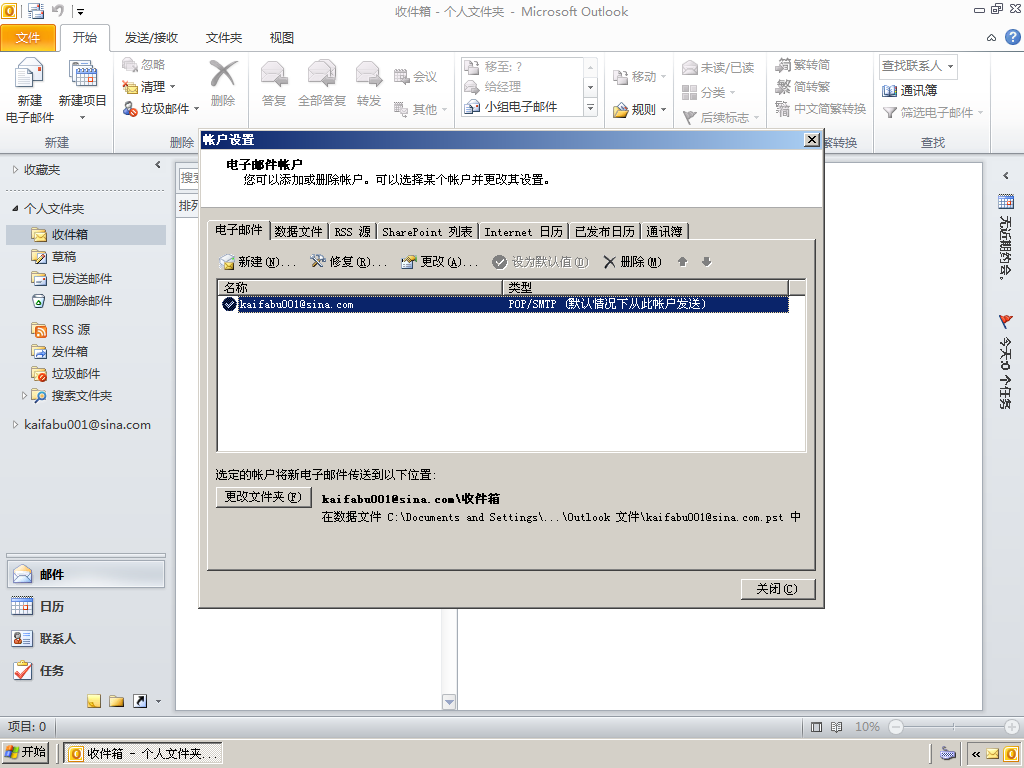
Task: Open the New Items (新建项目) icon
Action: [83, 73]
